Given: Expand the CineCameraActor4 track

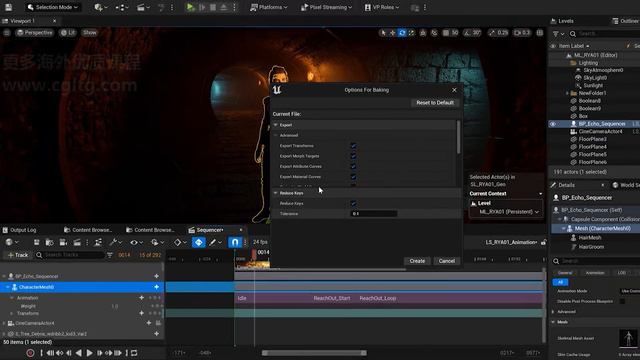Looking at the screenshot, I should [x=4, y=323].
